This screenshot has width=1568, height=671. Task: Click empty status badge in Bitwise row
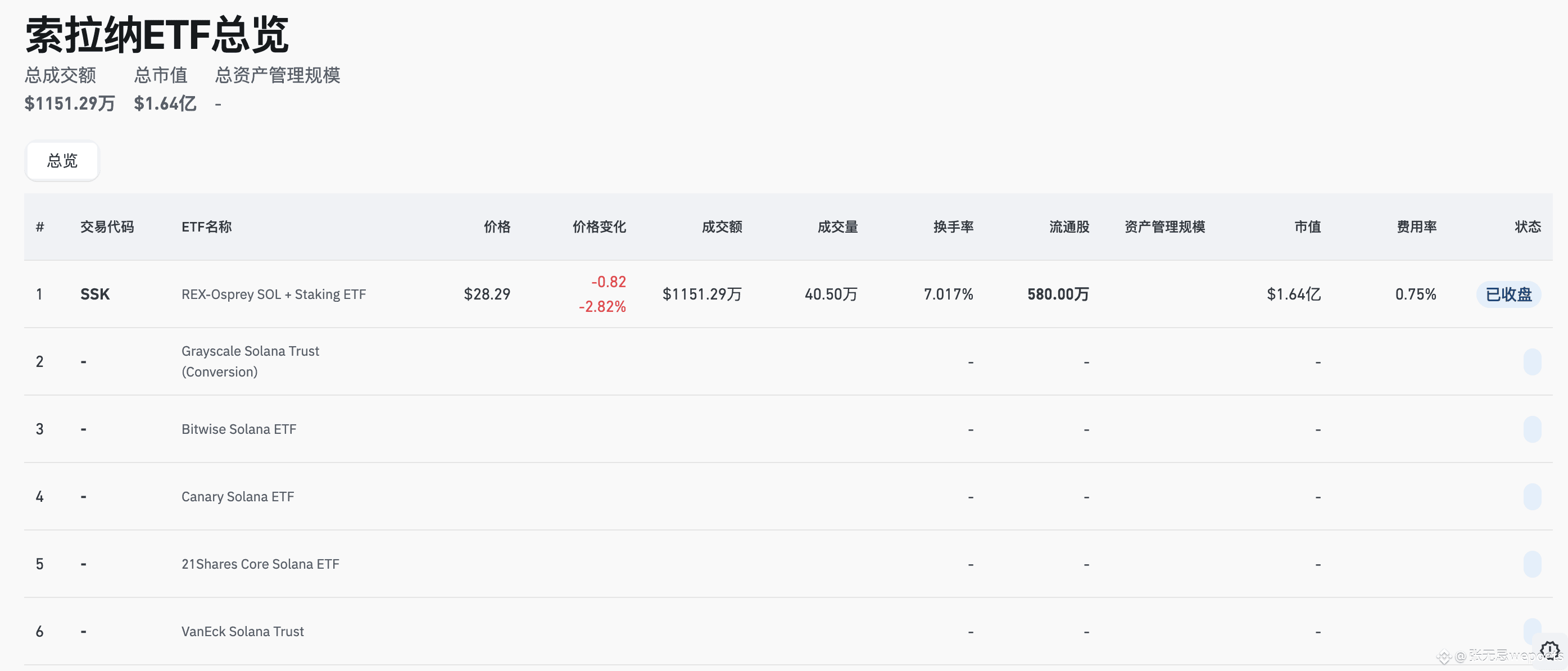[1532, 429]
